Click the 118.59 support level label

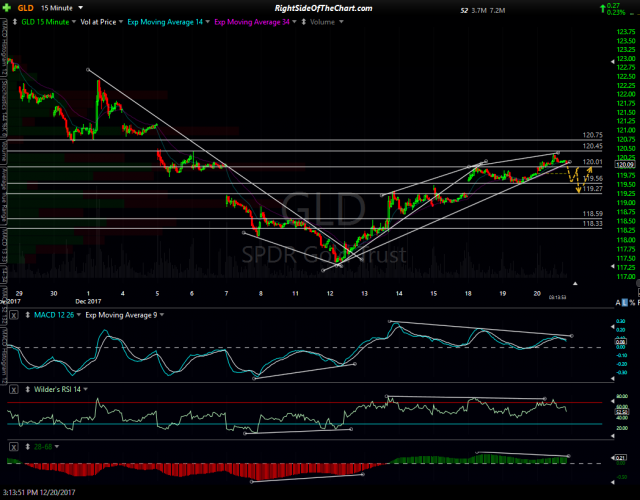[x=593, y=213]
